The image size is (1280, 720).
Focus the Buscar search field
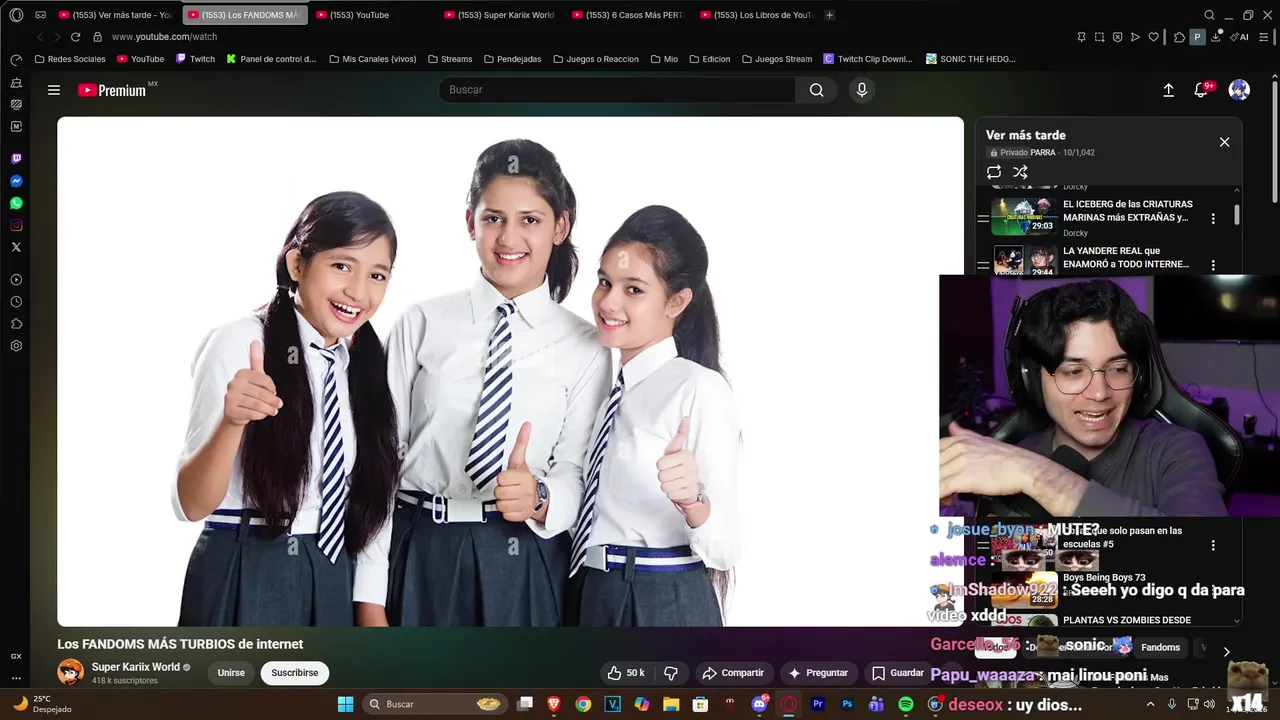tap(617, 90)
